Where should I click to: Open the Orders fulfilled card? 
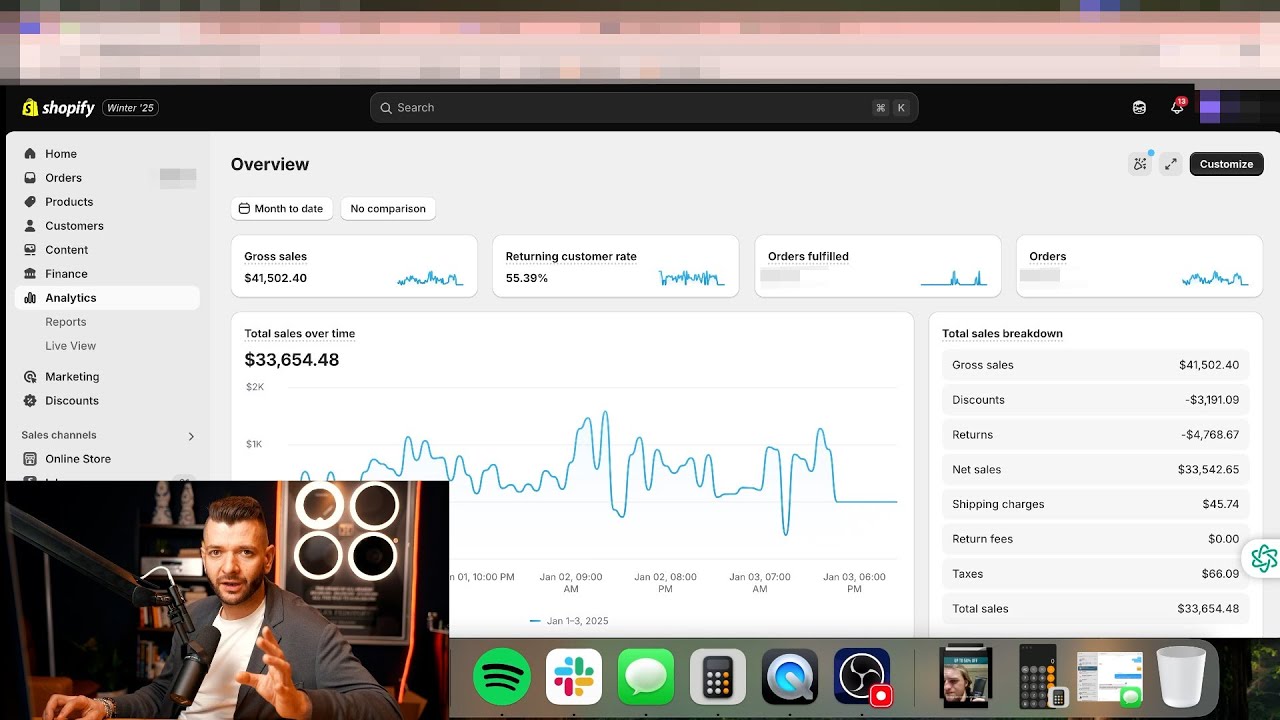pos(878,267)
